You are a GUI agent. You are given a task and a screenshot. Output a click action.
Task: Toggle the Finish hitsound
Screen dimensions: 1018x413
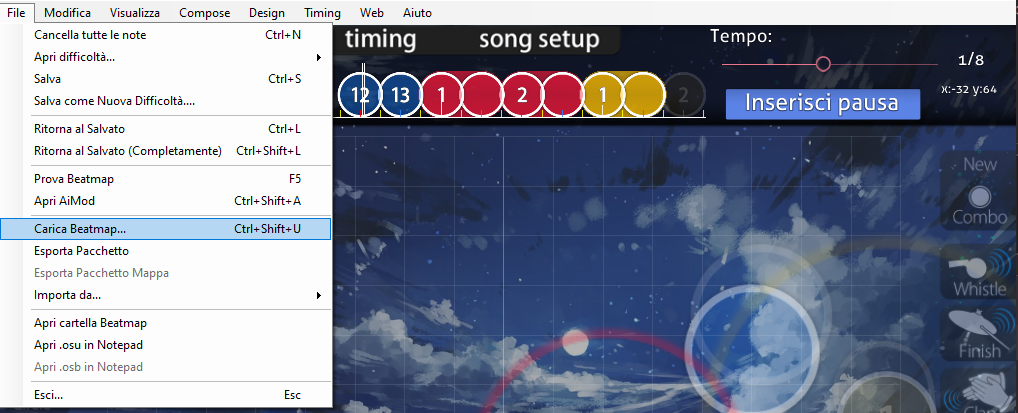pos(979,334)
